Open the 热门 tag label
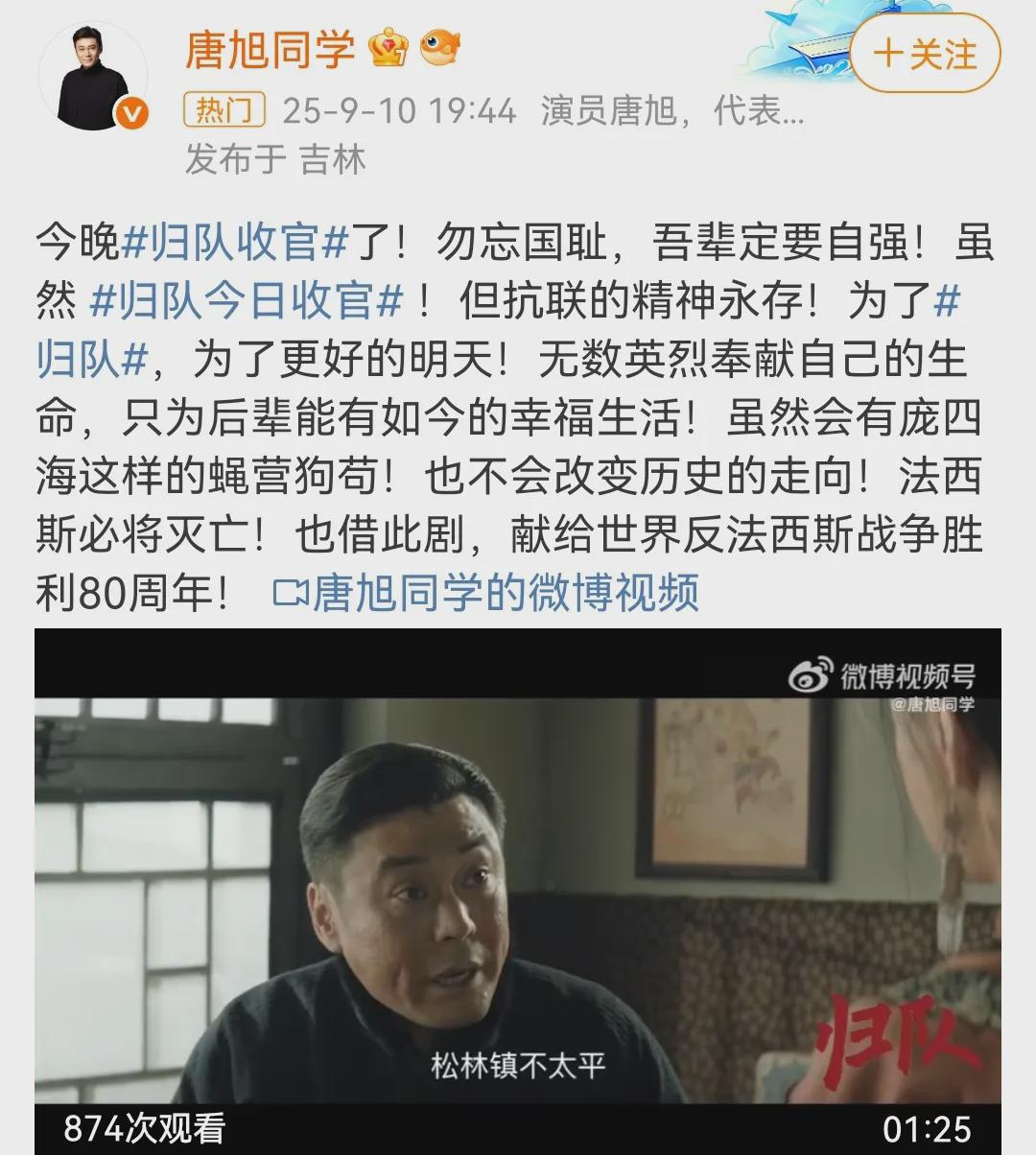 (224, 110)
